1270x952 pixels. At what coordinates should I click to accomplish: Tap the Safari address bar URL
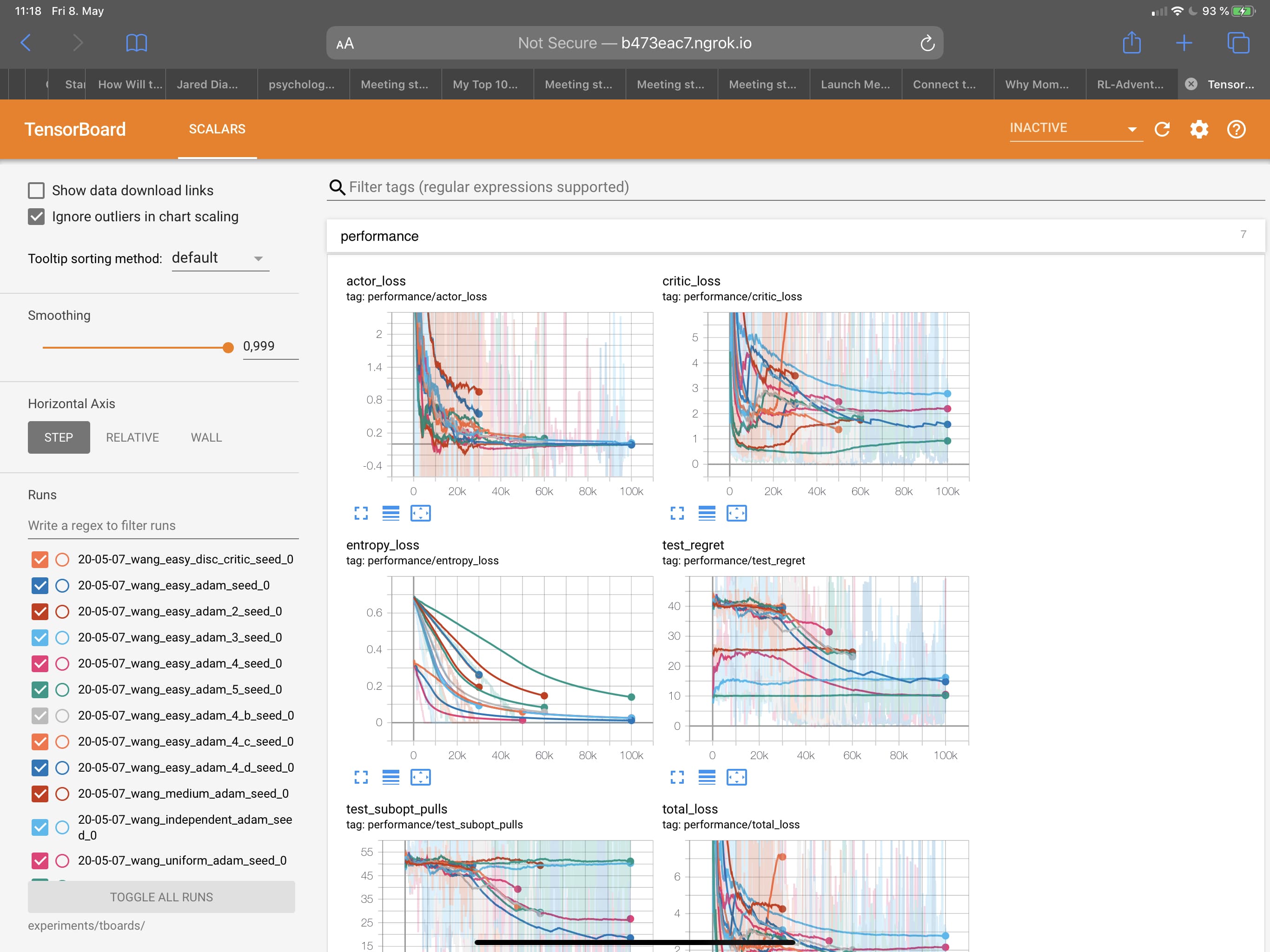click(635, 43)
